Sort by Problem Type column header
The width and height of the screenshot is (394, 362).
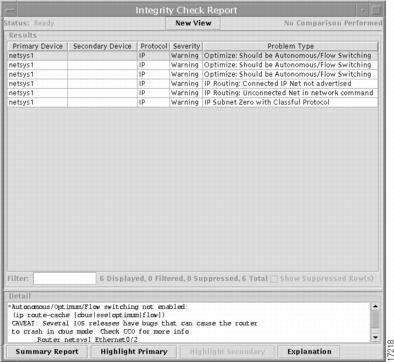(x=290, y=46)
